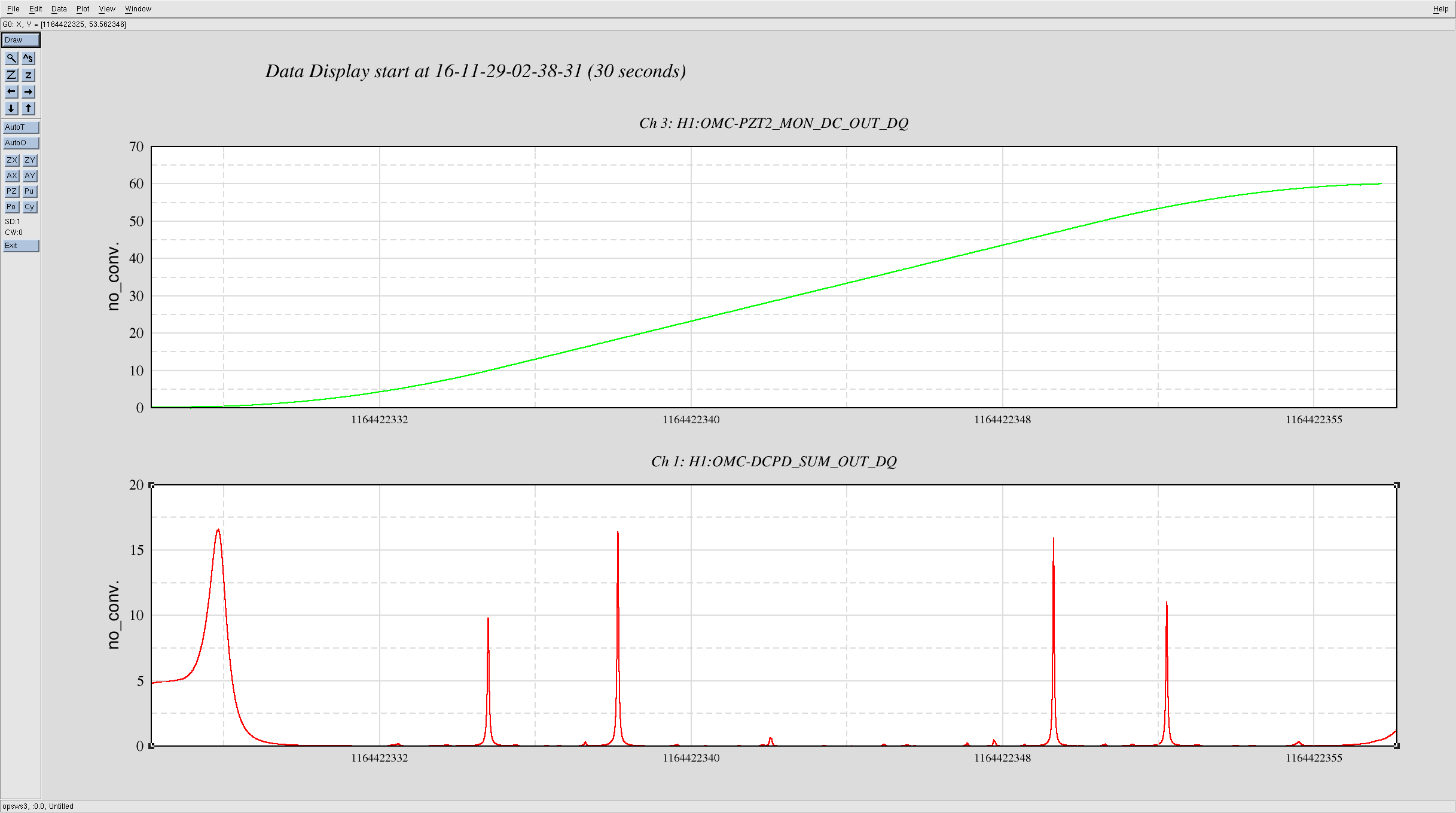Image resolution: width=1456 pixels, height=813 pixels.
Task: Click the autoscale 'AS' tool icon
Action: click(x=28, y=58)
